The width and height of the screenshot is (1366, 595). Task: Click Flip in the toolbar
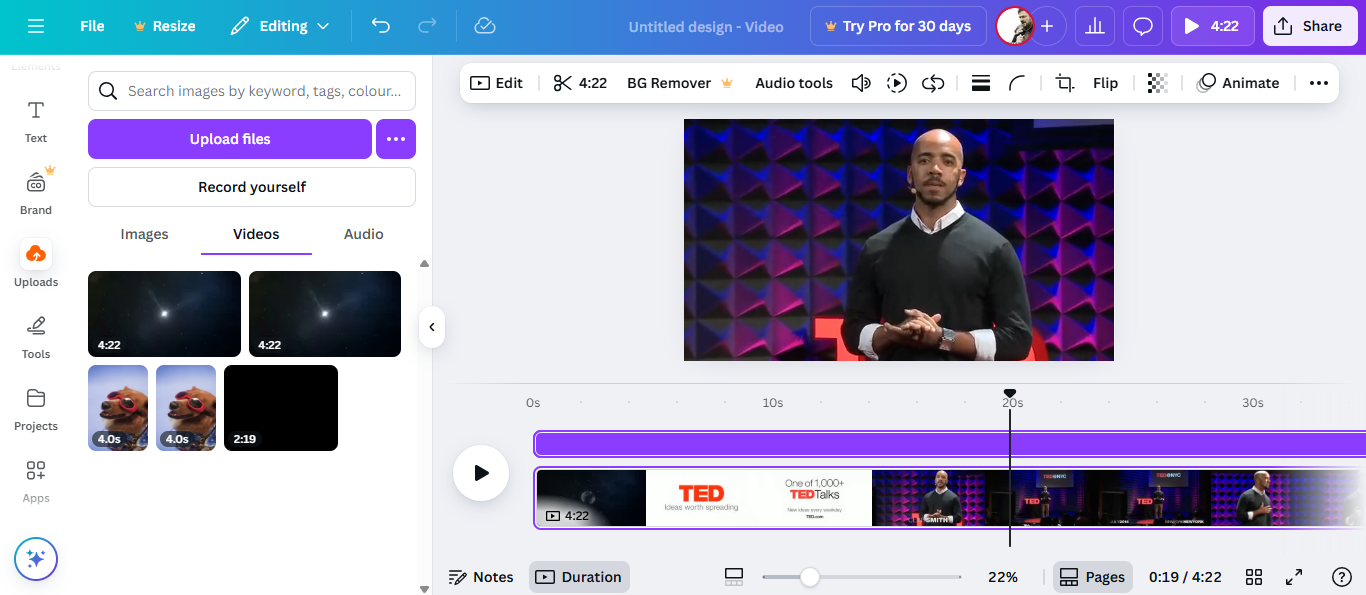point(1105,83)
